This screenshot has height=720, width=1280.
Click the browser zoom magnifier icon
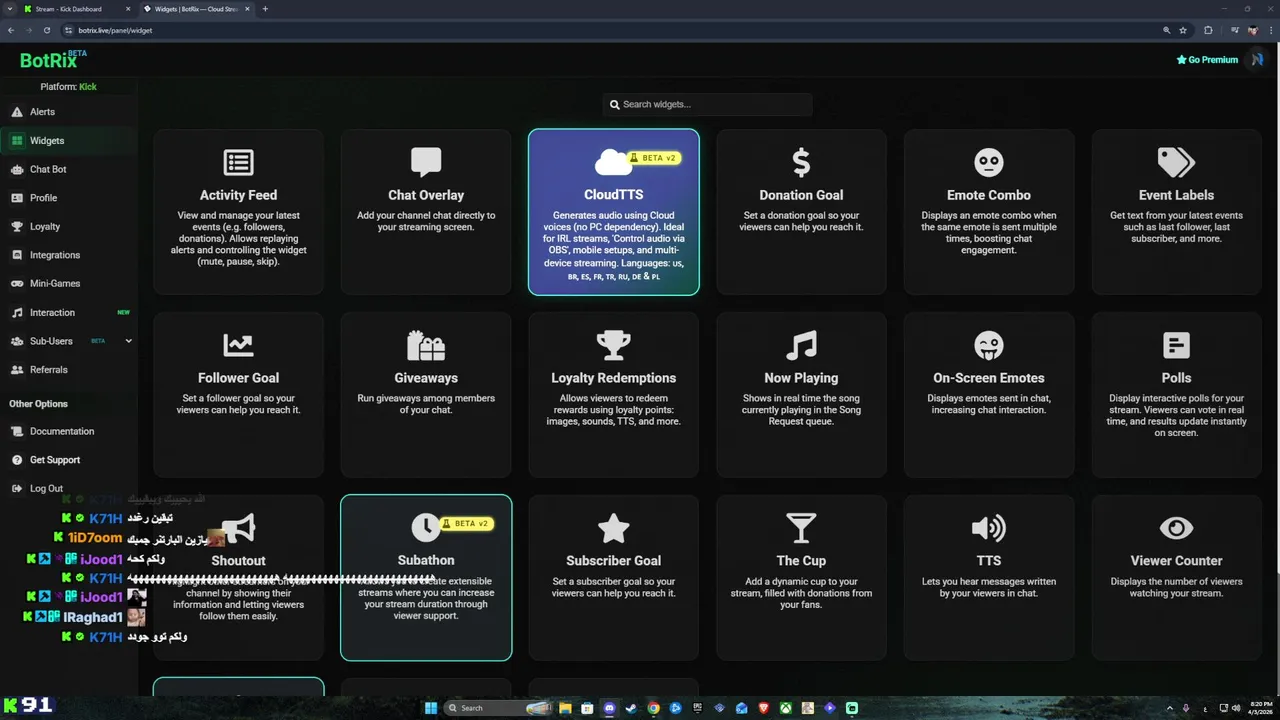(1166, 30)
